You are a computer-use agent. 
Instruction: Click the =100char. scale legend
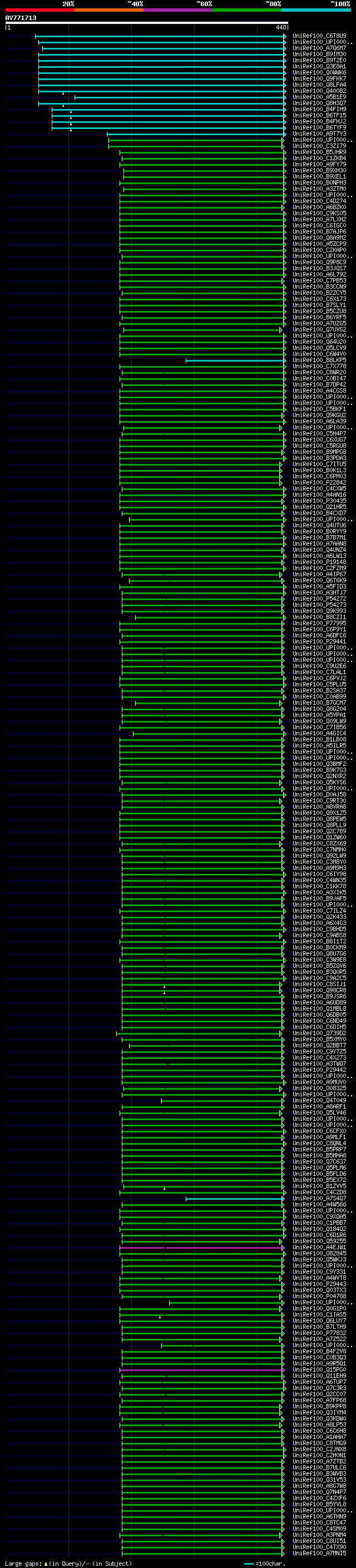(265, 1564)
